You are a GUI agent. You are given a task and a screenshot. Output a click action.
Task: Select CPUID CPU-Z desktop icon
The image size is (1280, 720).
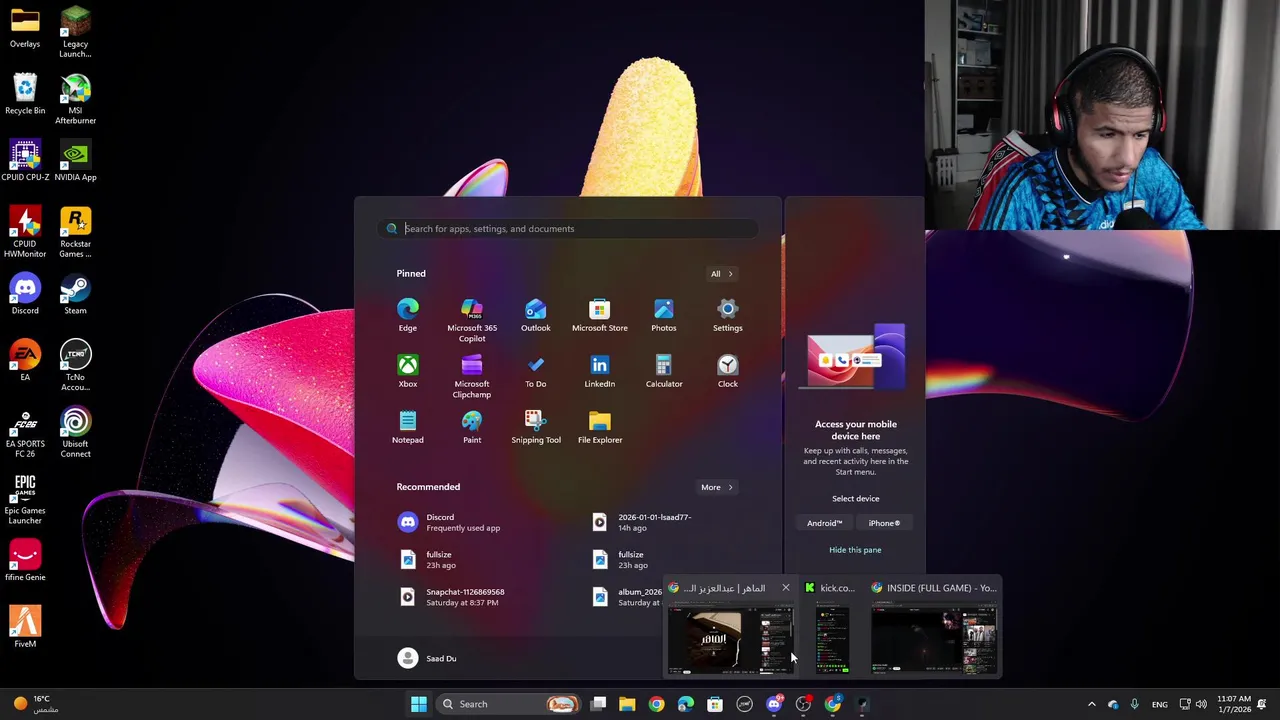(25, 161)
